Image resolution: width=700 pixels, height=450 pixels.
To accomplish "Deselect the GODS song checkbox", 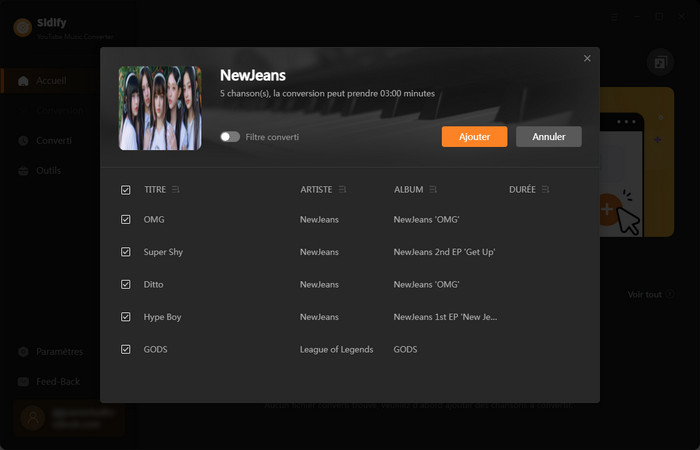I will click(125, 349).
